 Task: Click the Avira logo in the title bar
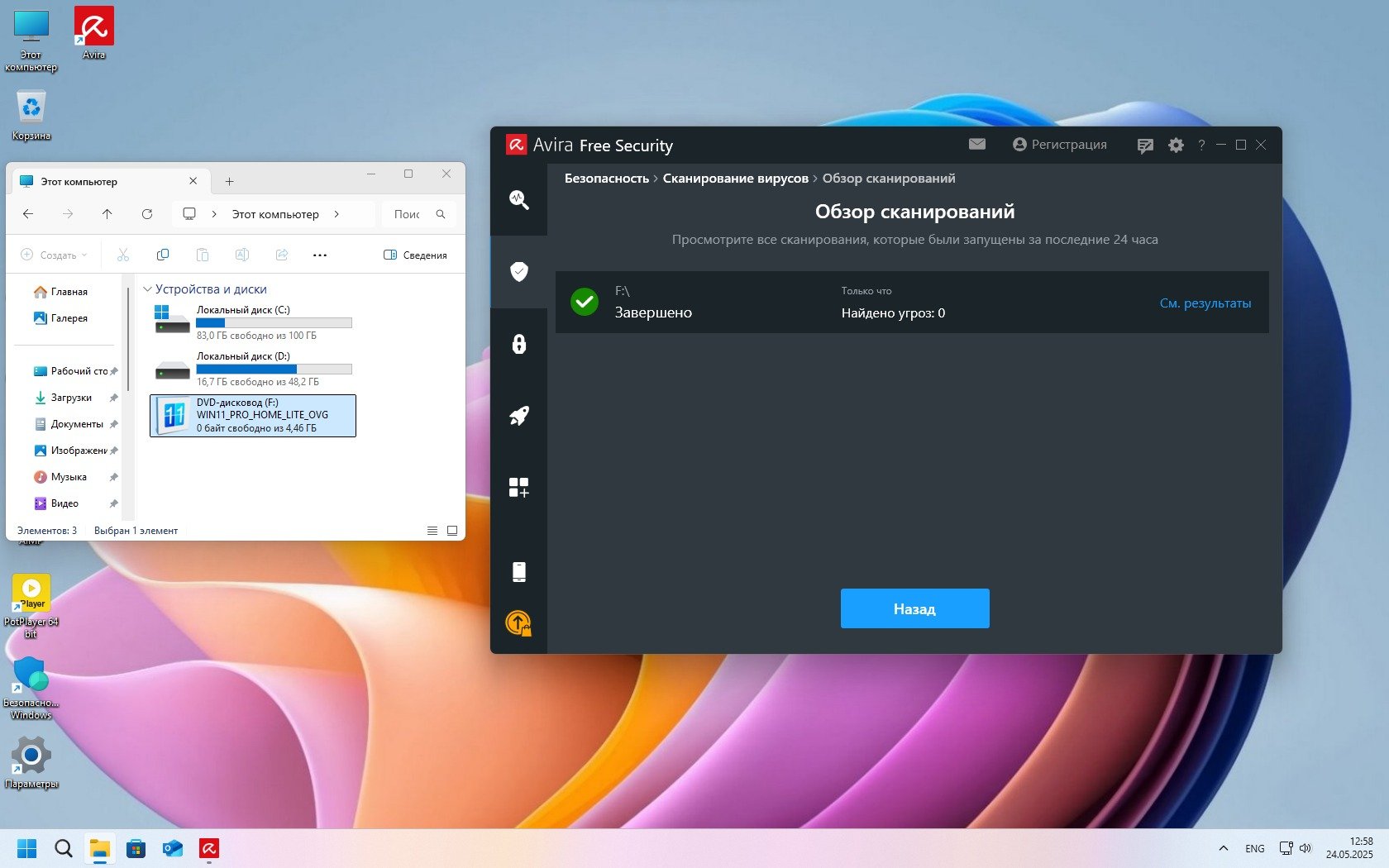[x=516, y=145]
